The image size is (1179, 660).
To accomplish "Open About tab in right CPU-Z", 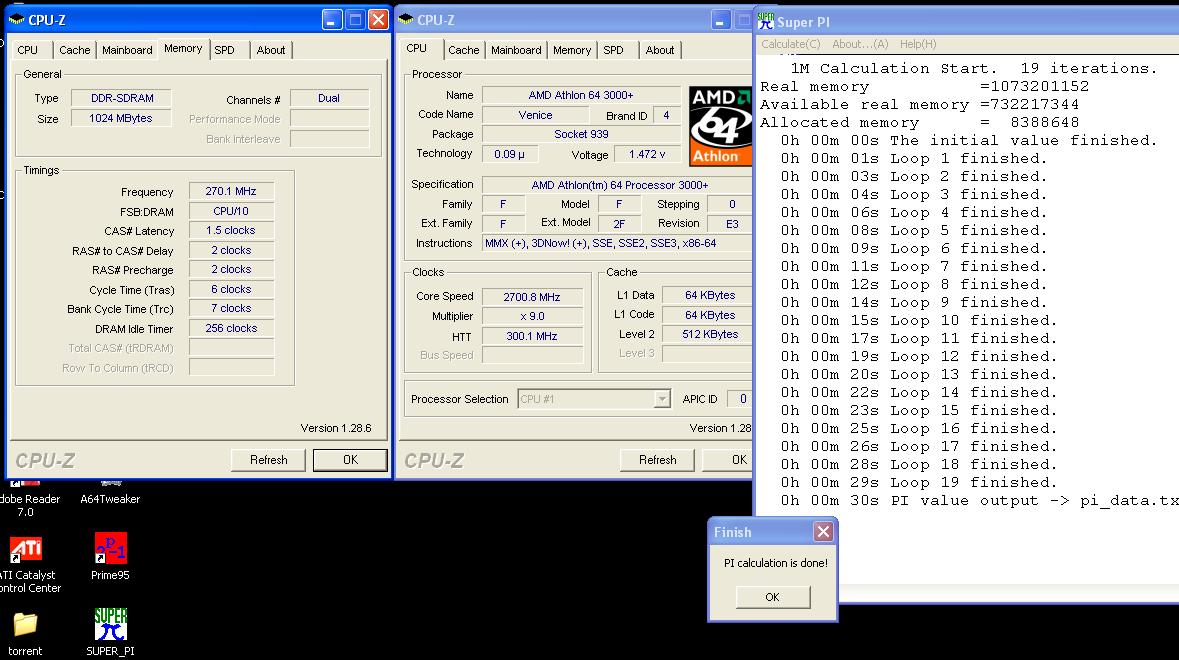I will coord(659,50).
